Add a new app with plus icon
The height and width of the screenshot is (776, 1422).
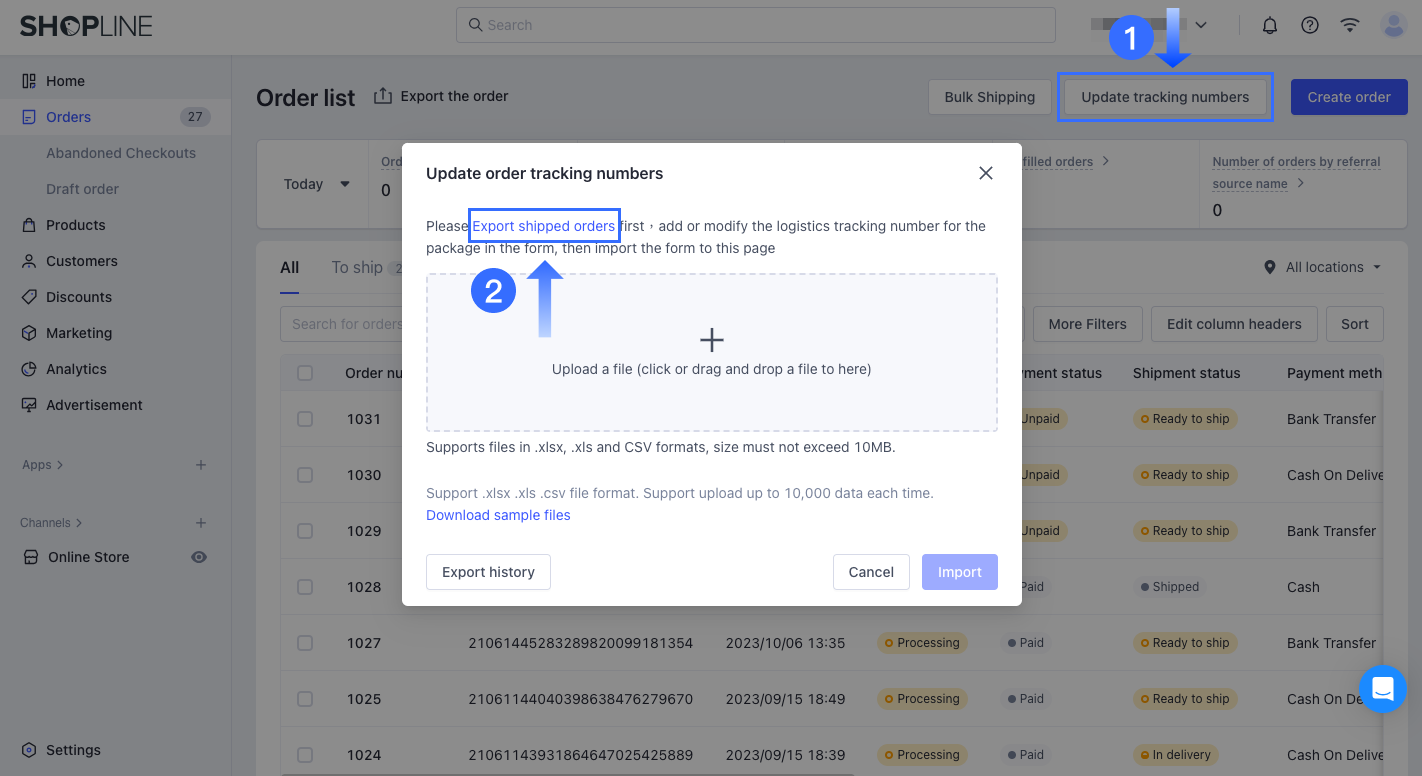pos(201,465)
